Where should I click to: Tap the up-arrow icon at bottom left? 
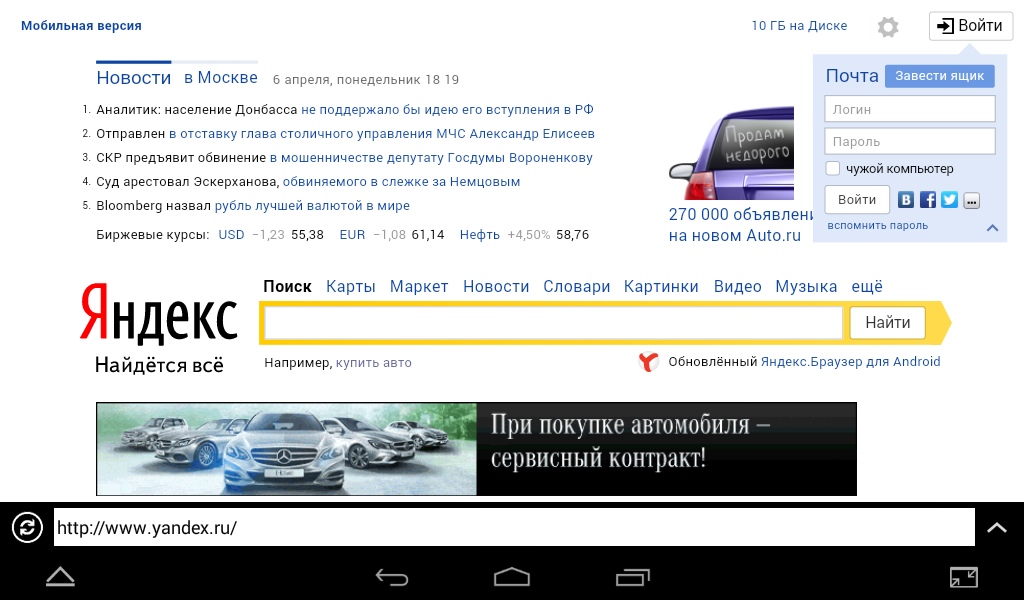click(60, 576)
